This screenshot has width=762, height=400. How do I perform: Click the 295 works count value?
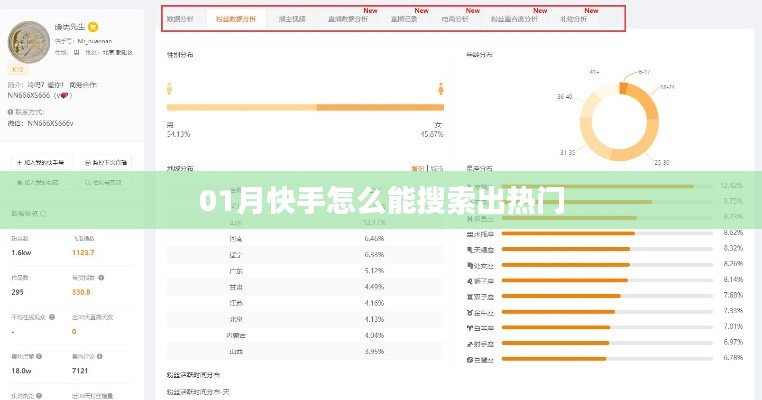click(x=17, y=292)
